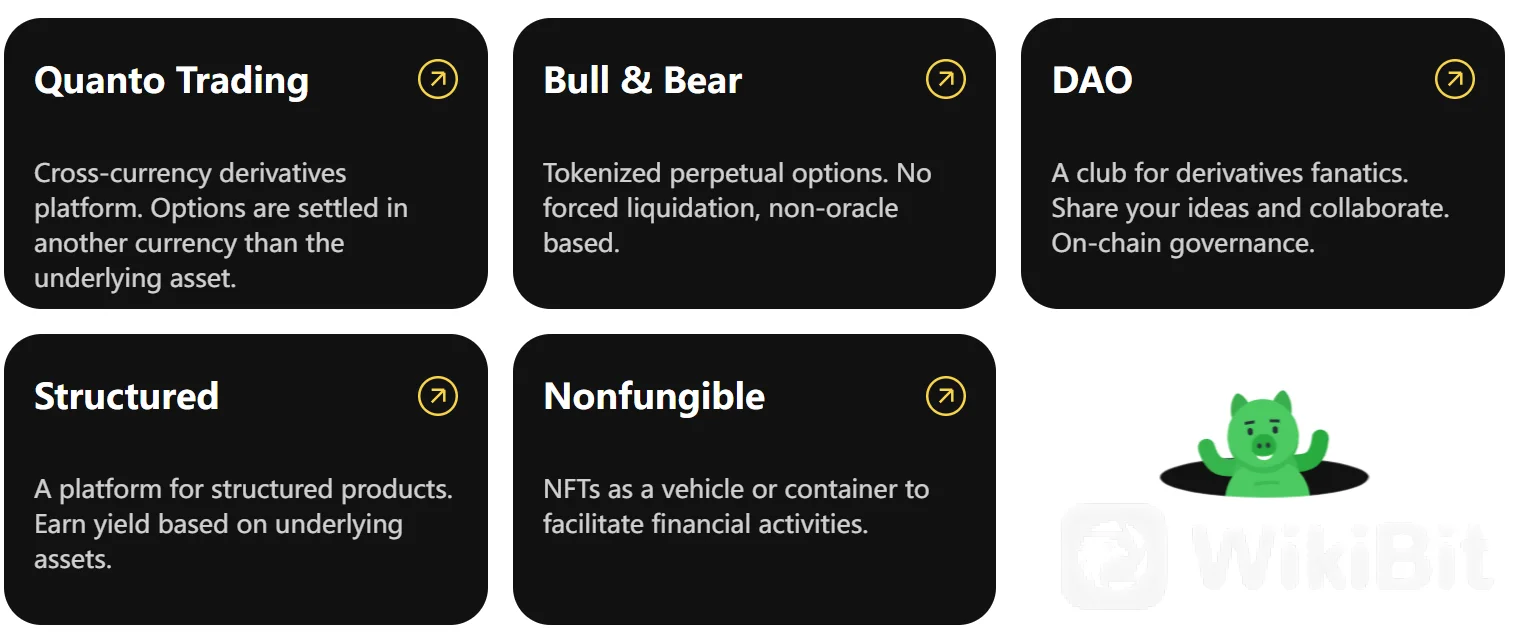
Task: Open the Bull & Bear title
Action: click(x=643, y=80)
